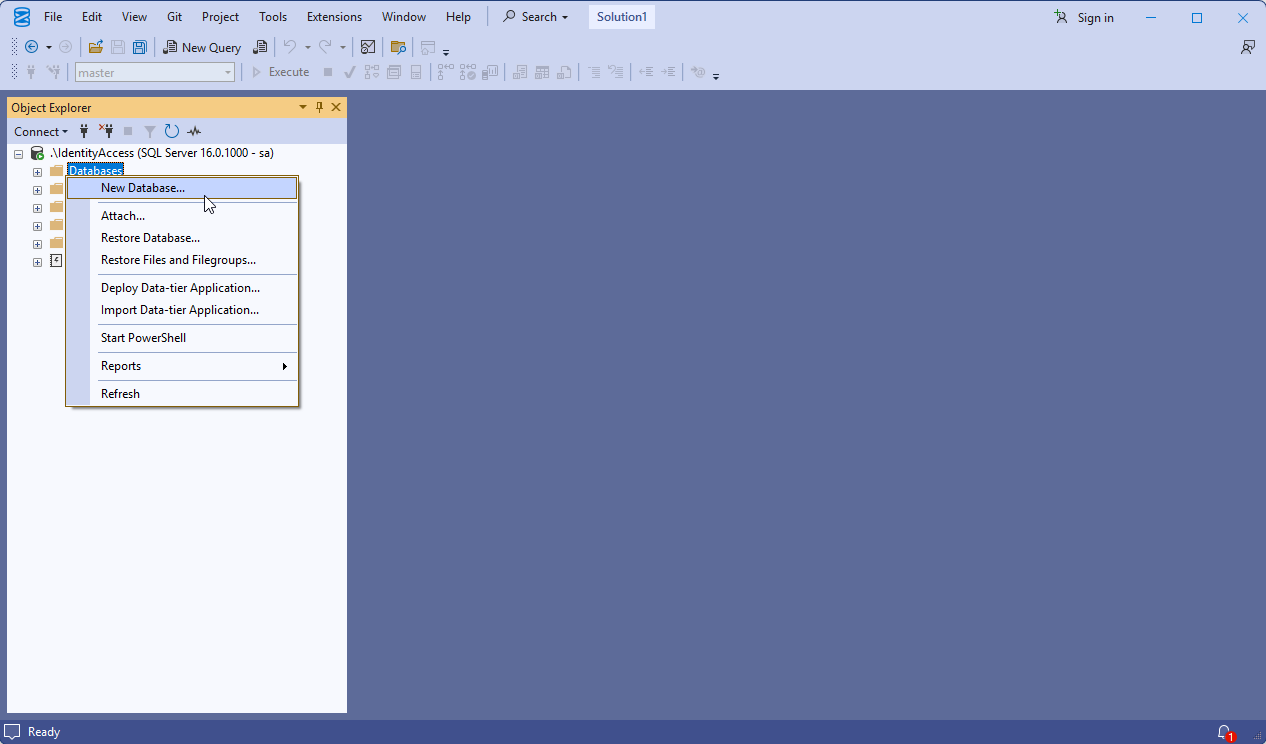This screenshot has width=1266, height=744.
Task: Click the Decrease Indent icon
Action: pos(646,72)
